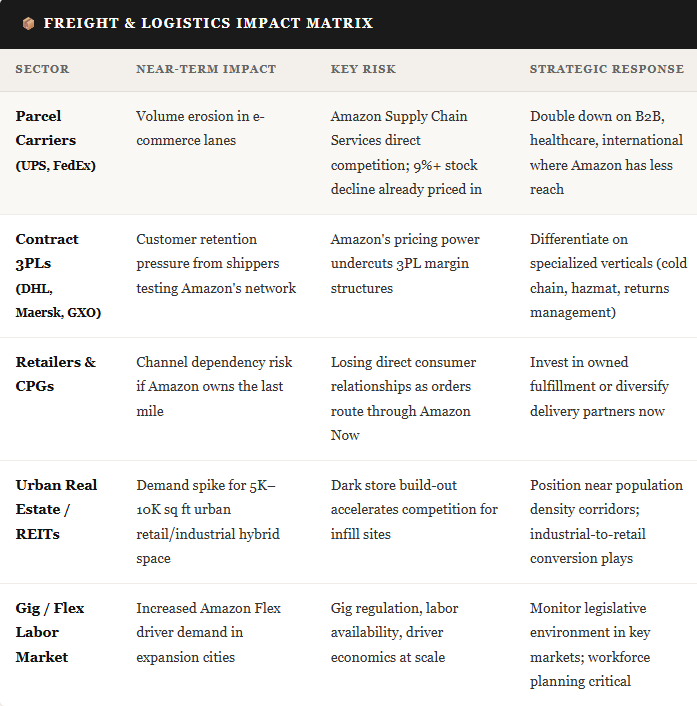Screen dimensions: 697x706
Task: Click the Contract 3PLs sector cell
Action: coord(58,276)
